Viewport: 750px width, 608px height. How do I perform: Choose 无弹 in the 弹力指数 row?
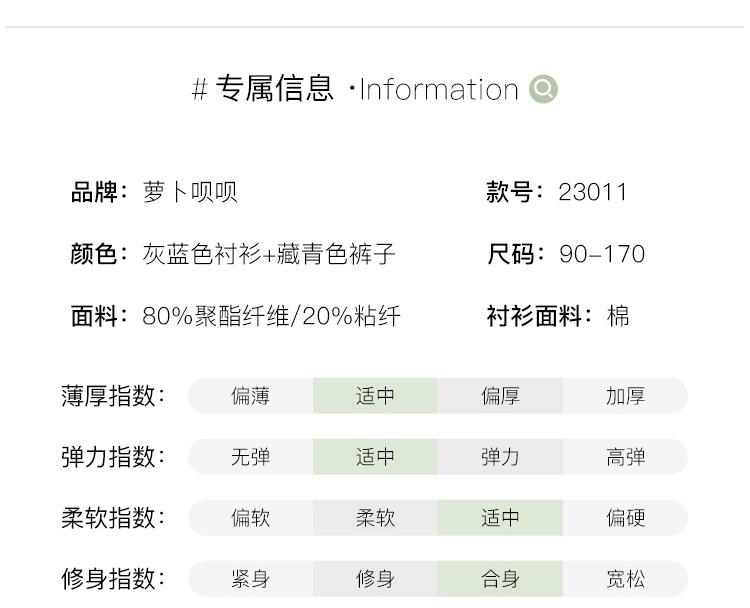[250, 457]
